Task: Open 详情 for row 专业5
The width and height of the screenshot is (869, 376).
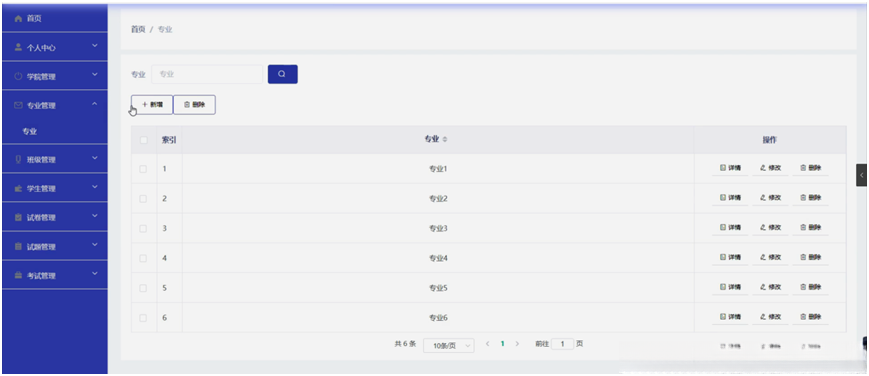Action: click(730, 287)
